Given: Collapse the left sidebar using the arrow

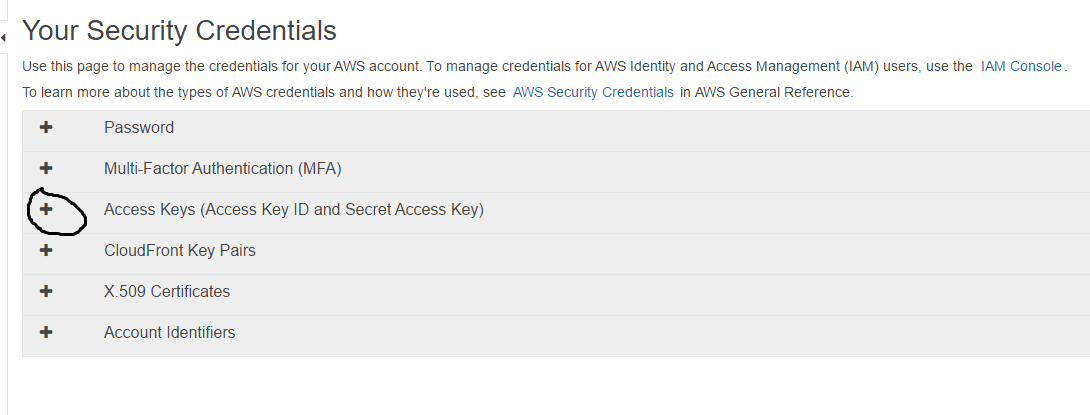Looking at the screenshot, I should click(x=3, y=38).
